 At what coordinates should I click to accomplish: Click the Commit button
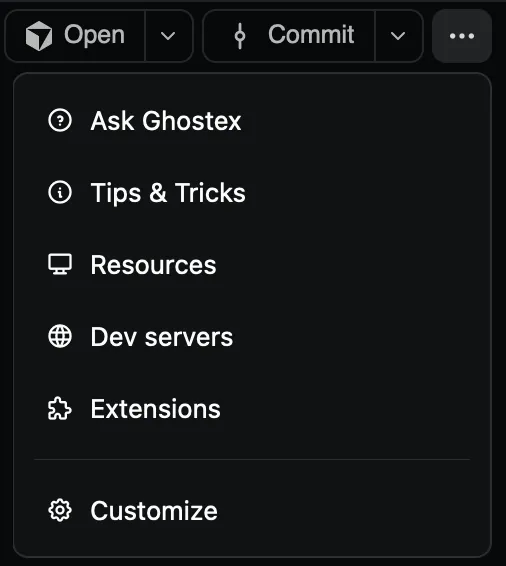(x=289, y=36)
